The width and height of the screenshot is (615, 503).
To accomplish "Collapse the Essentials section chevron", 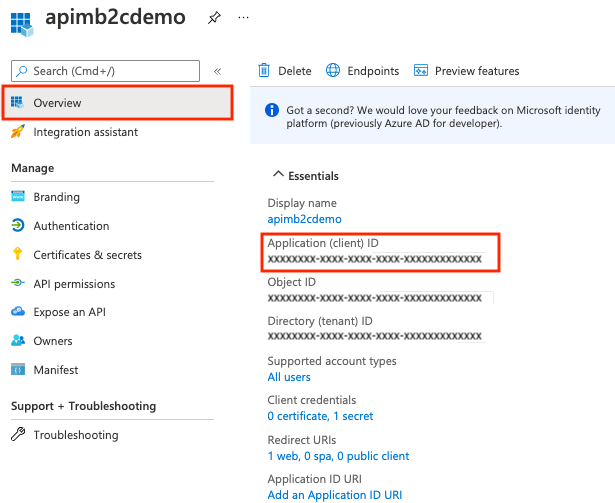I will pos(278,175).
